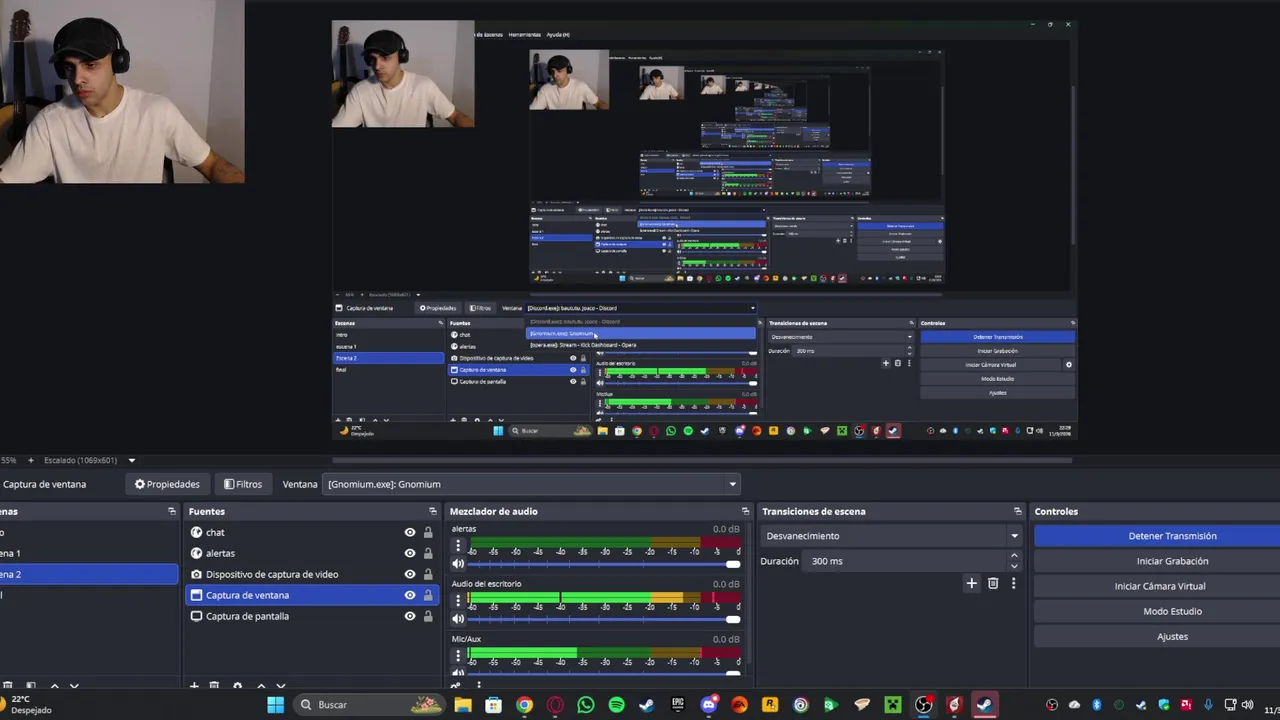Click the camera icon of Dispositivo de captura
Viewport: 1280px width, 720px height.
click(x=196, y=574)
